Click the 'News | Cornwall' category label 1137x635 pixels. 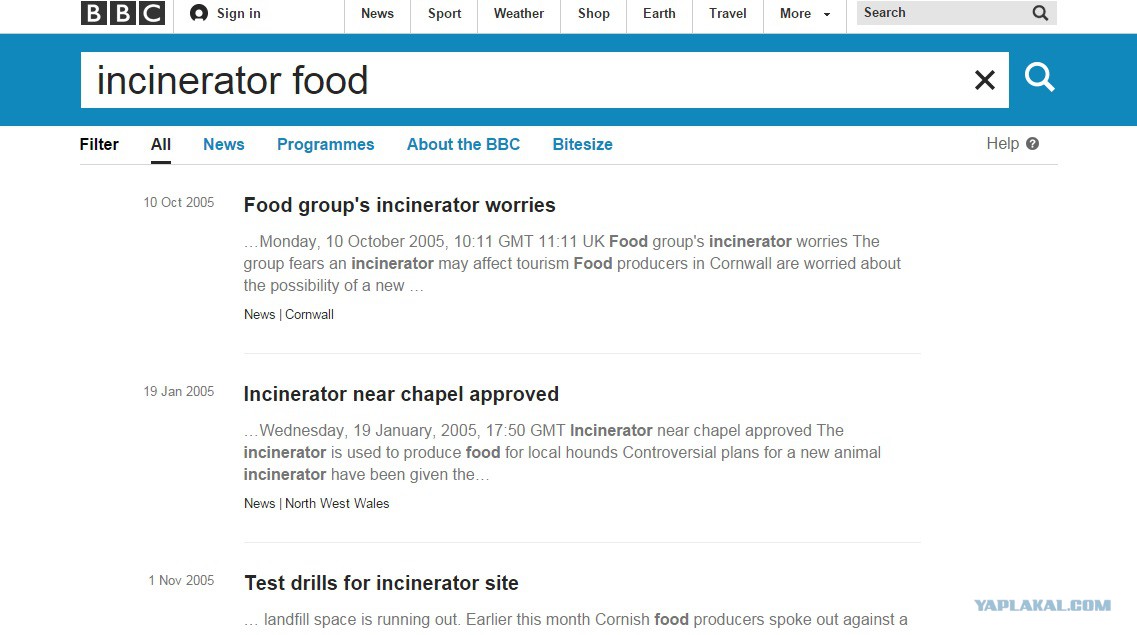(x=289, y=315)
